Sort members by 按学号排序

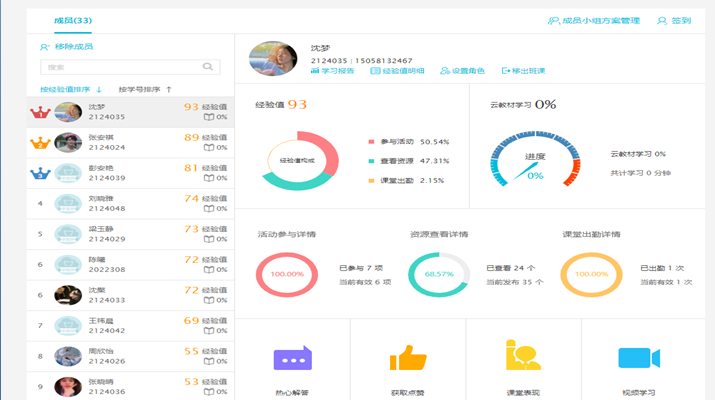pos(144,90)
